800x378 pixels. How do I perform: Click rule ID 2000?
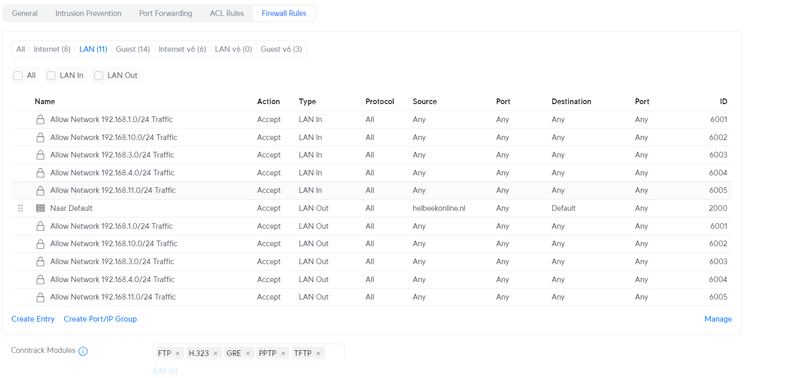coord(718,208)
